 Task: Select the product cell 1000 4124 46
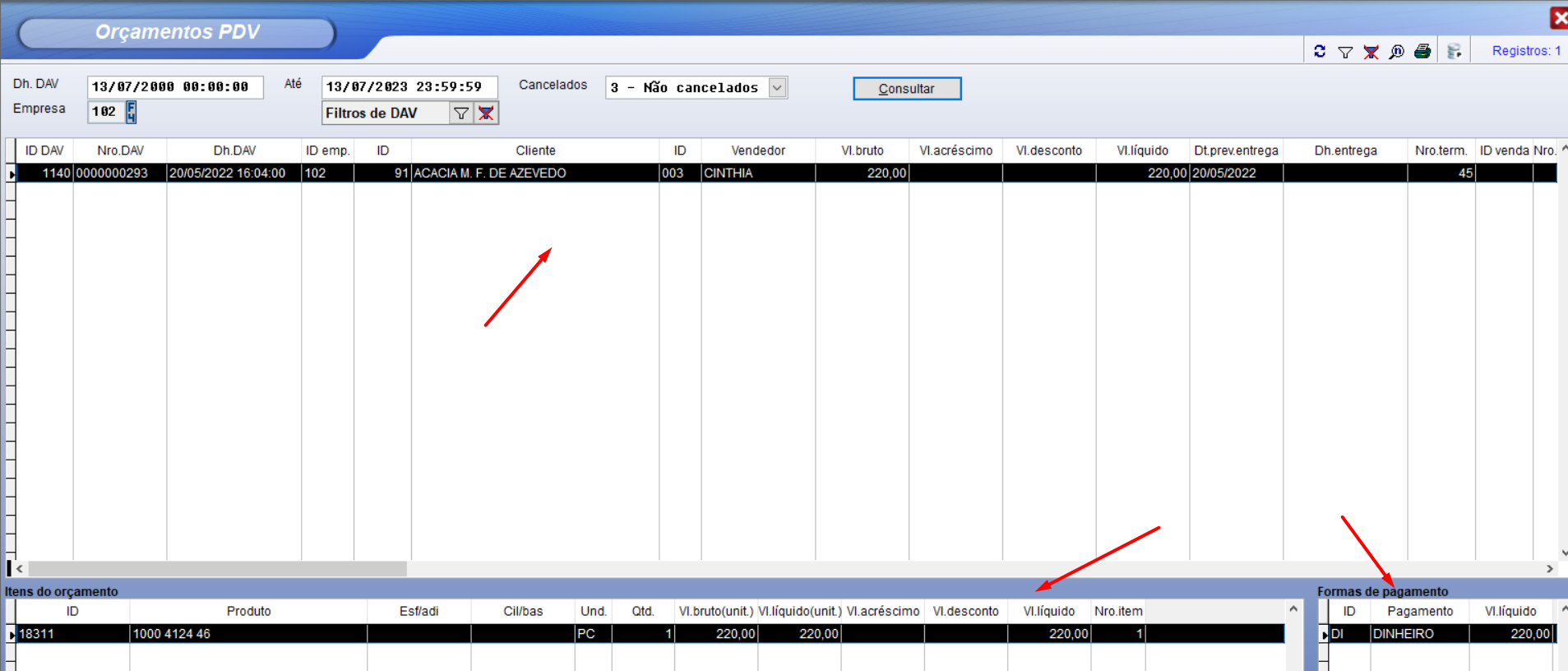[x=248, y=634]
